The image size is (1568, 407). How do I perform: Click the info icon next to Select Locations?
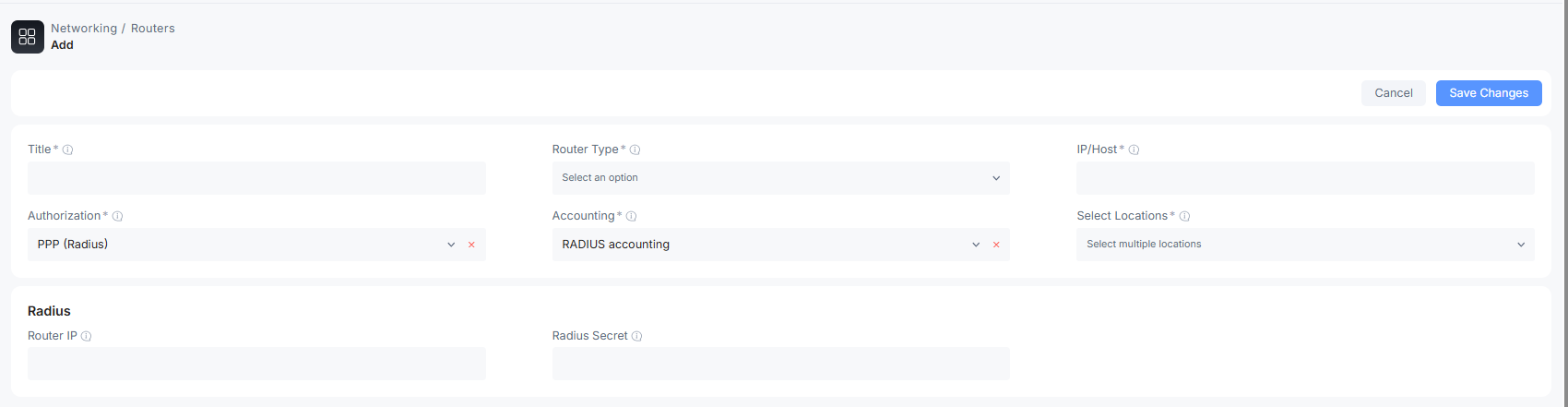tap(1184, 216)
